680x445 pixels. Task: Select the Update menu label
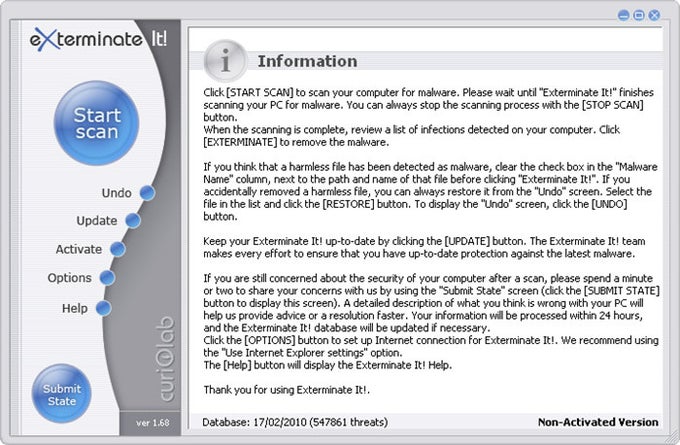tap(97, 221)
